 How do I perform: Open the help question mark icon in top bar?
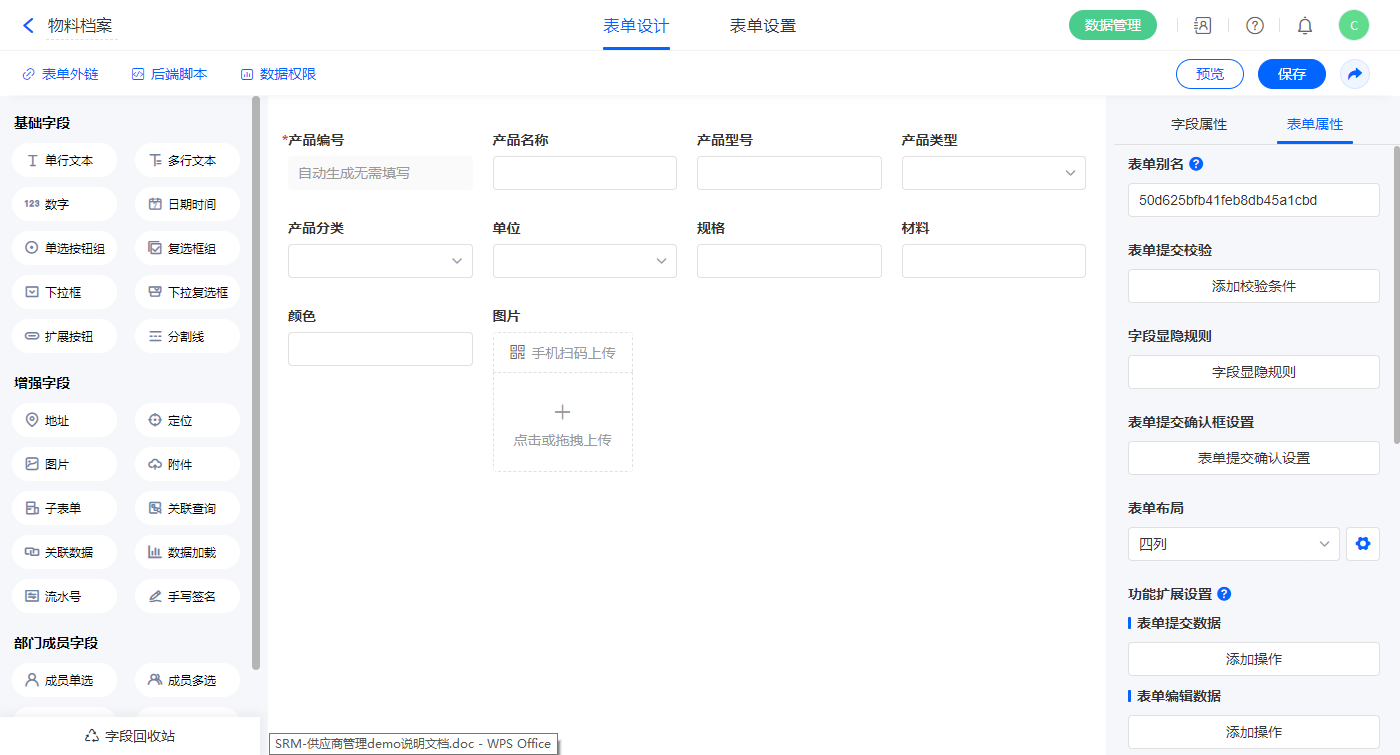pyautogui.click(x=1254, y=26)
